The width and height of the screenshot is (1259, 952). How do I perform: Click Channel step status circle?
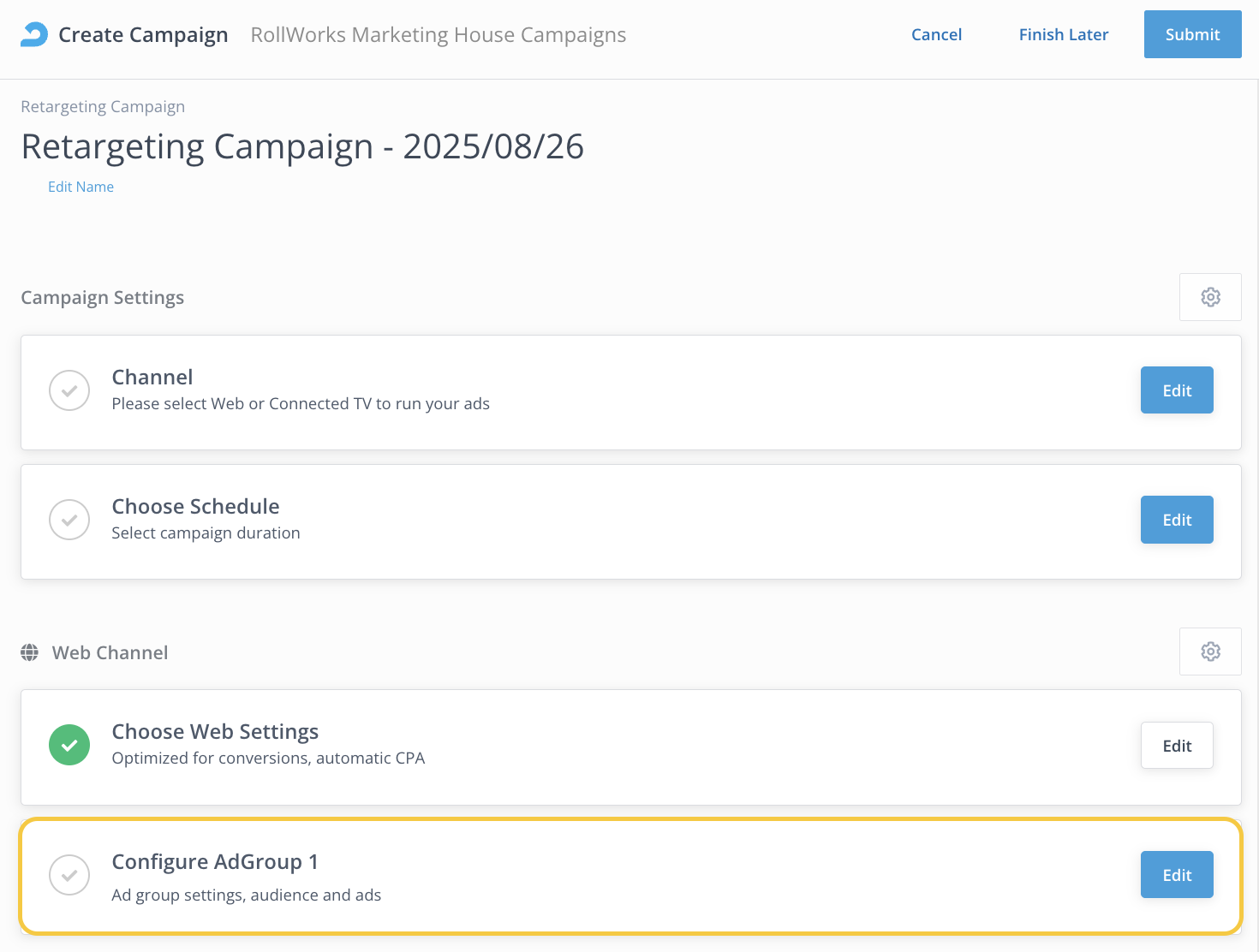click(69, 390)
